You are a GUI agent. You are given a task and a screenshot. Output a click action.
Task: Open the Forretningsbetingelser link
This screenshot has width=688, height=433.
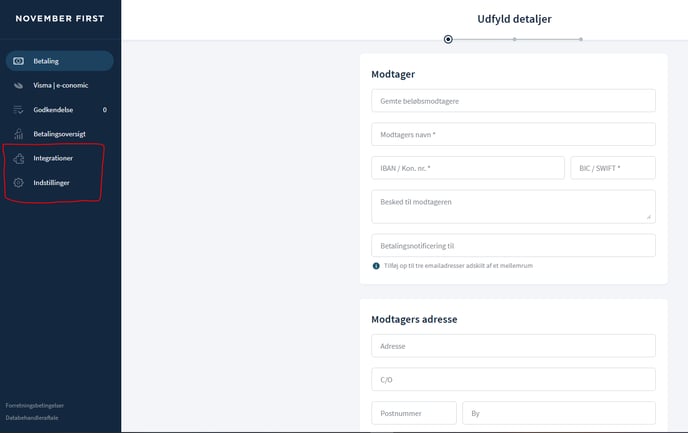(34, 405)
